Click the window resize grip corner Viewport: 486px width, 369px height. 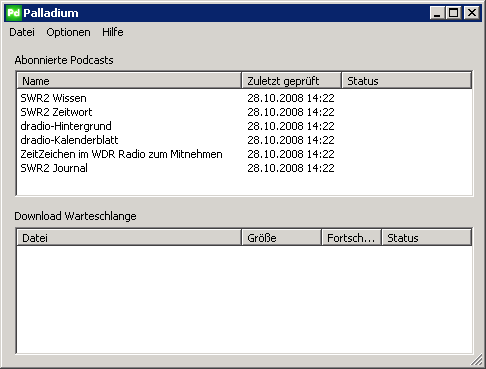pyautogui.click(x=477, y=360)
